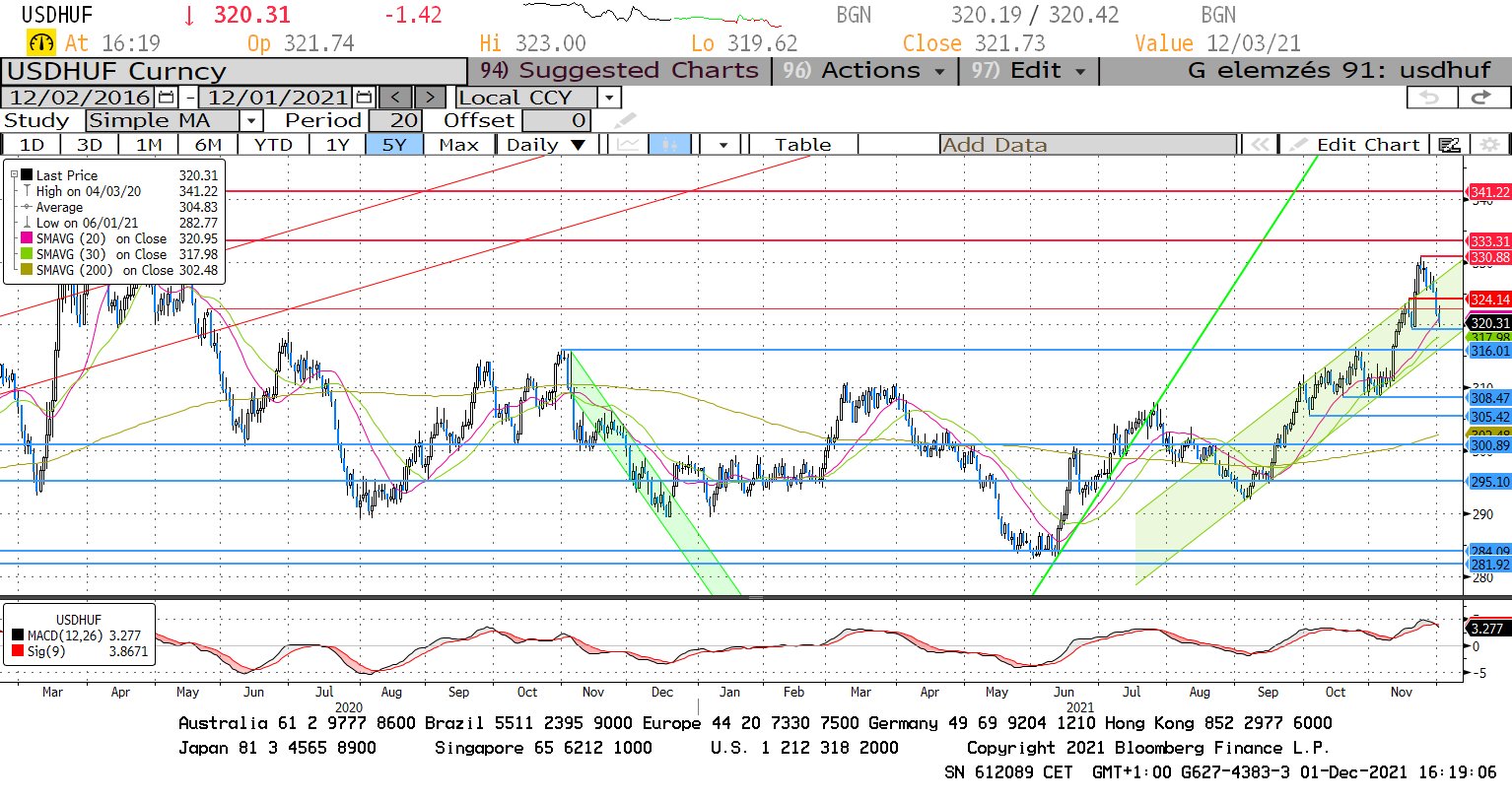Select the 1M range tab
The image size is (1512, 801).
point(149,145)
